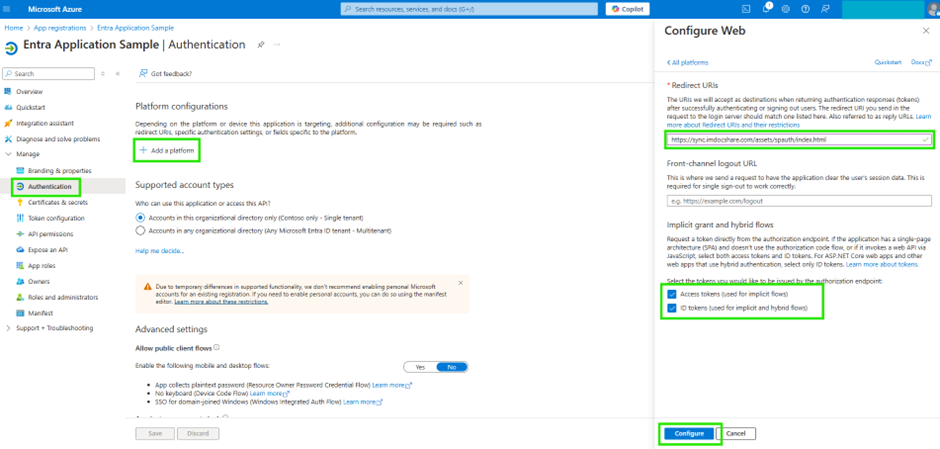This screenshot has height=449, width=940.
Task: Open the feedback icon in top bar
Action: [825, 9]
